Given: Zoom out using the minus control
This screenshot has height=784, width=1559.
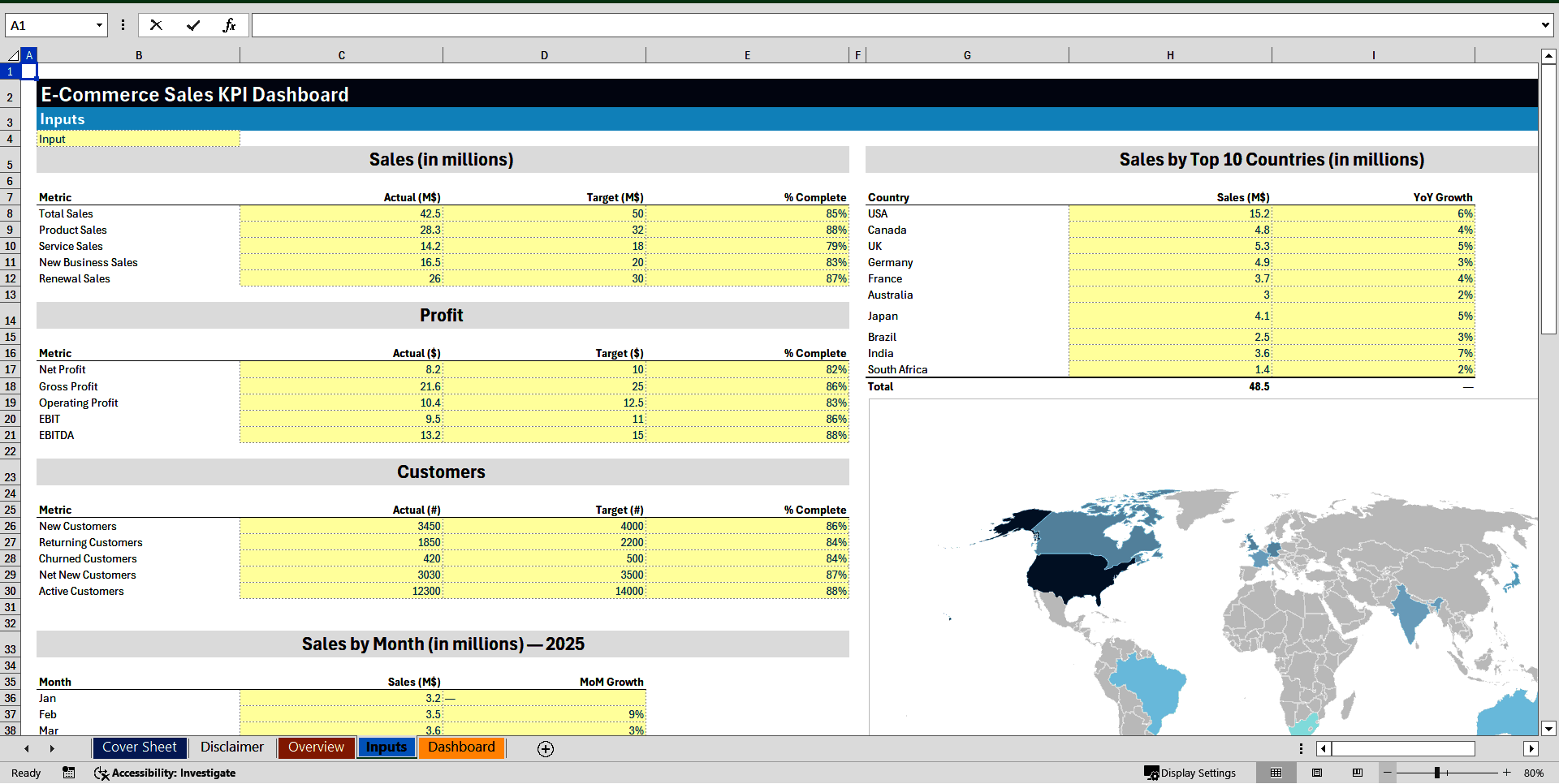Looking at the screenshot, I should click(1388, 773).
